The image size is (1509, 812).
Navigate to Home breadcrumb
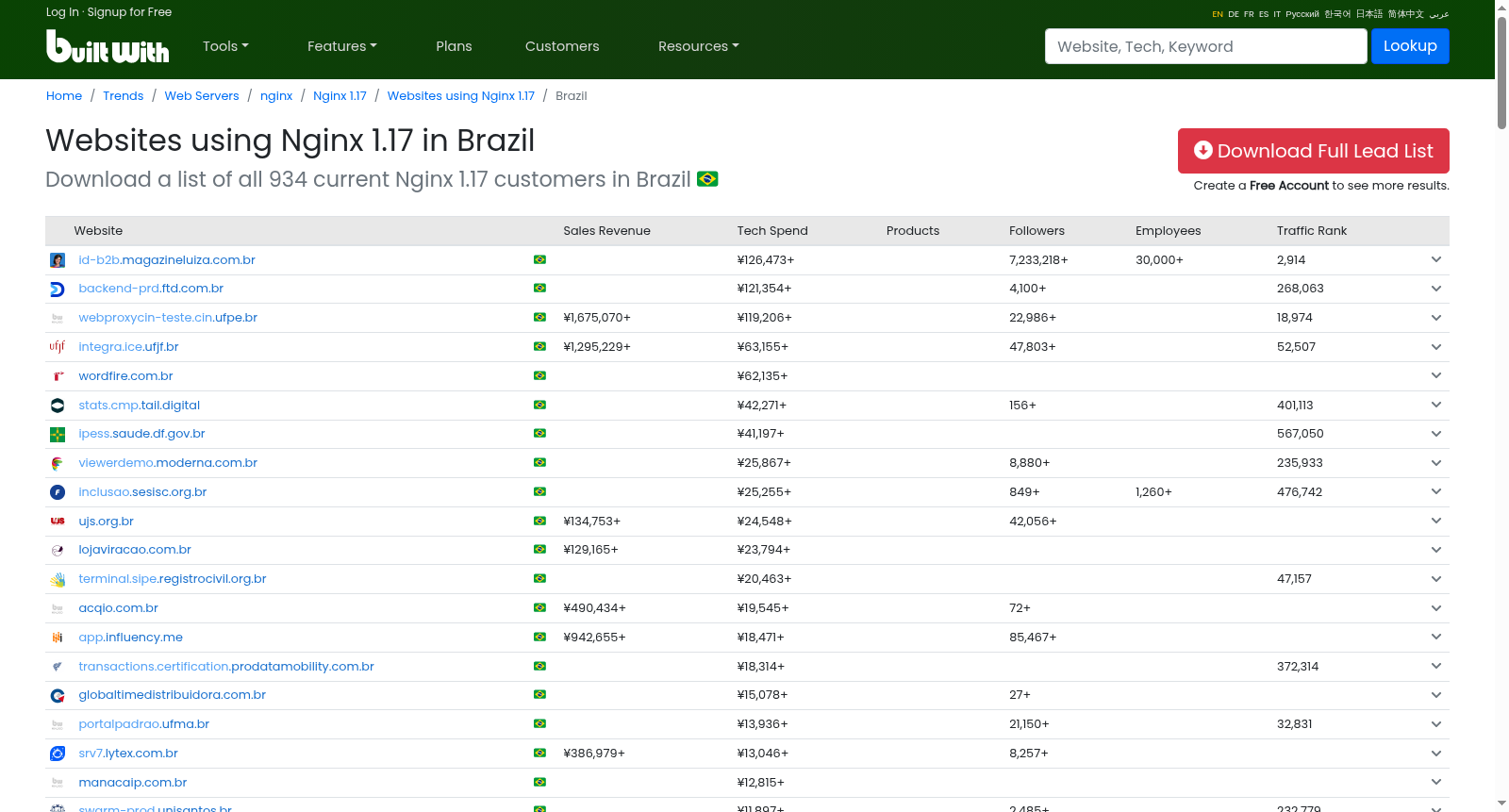(64, 96)
